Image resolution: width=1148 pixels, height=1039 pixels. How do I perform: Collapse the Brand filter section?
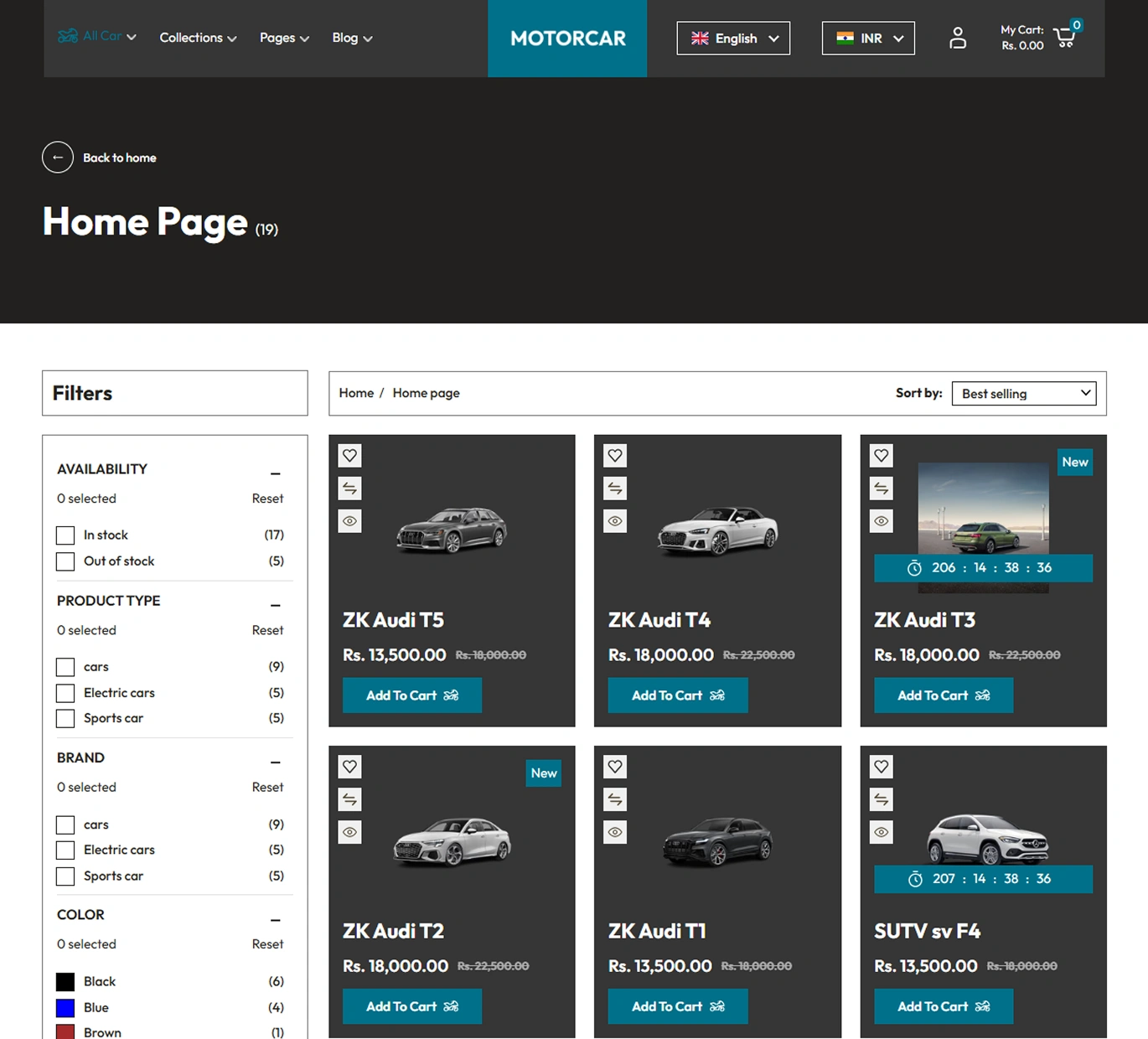point(275,762)
